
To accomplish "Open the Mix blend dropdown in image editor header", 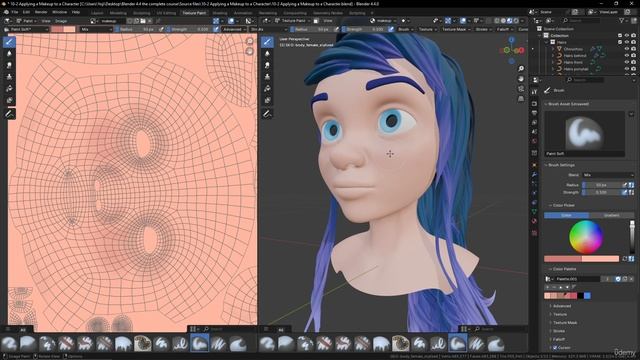I will 96,29.
